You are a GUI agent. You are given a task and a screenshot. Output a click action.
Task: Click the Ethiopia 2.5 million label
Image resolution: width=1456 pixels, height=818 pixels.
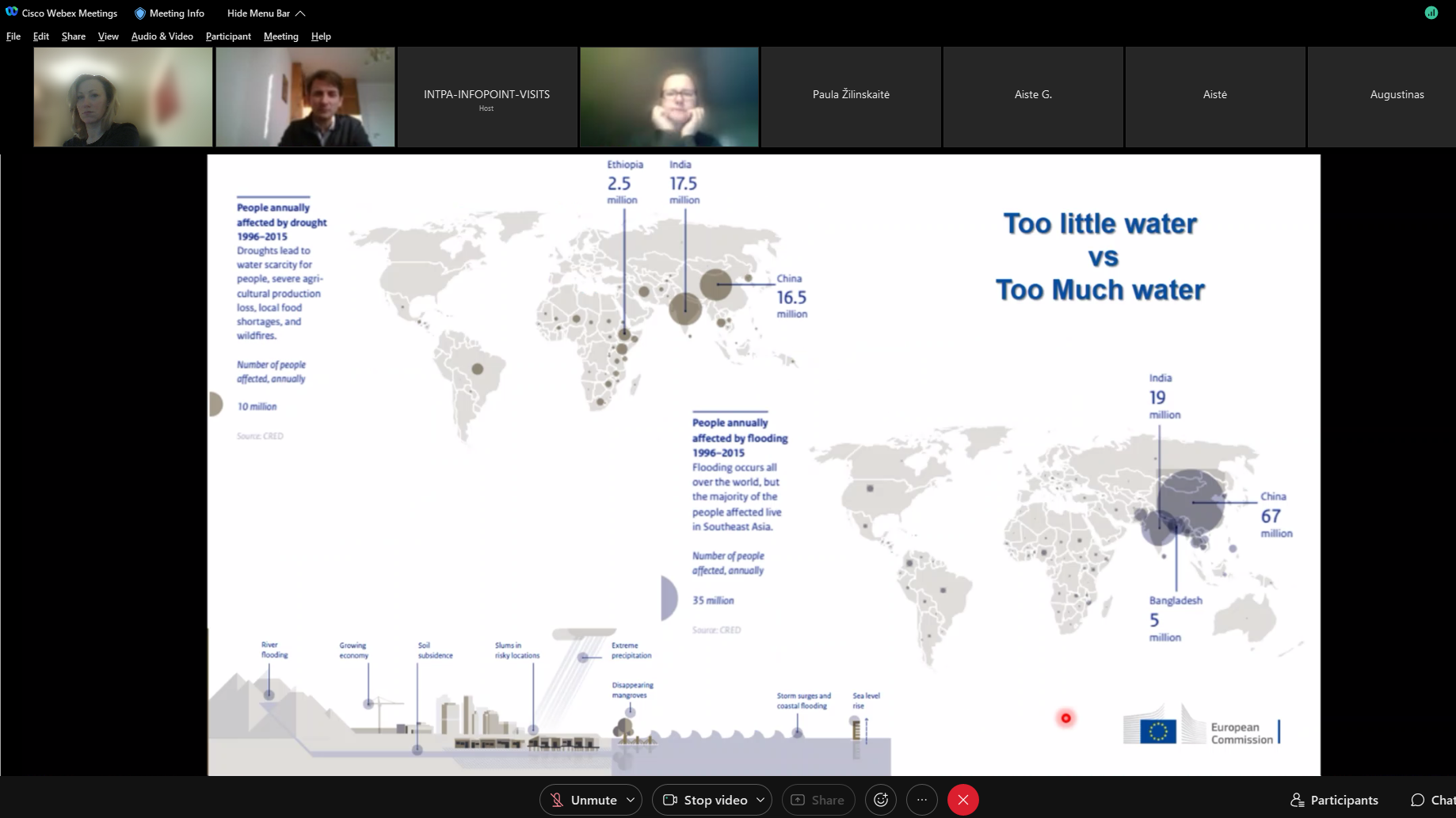(x=624, y=182)
